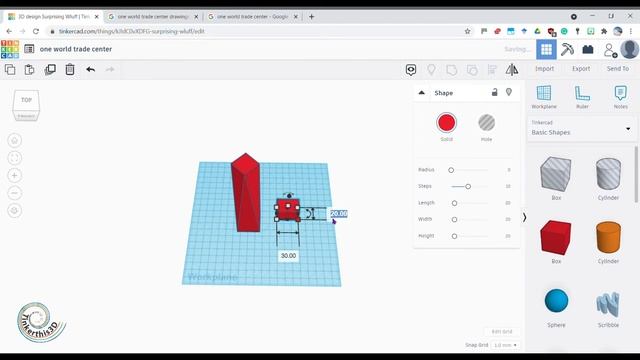This screenshot has width=640, height=360.
Task: Collapse the shapes sidebar chevron
Action: pyautogui.click(x=524, y=218)
